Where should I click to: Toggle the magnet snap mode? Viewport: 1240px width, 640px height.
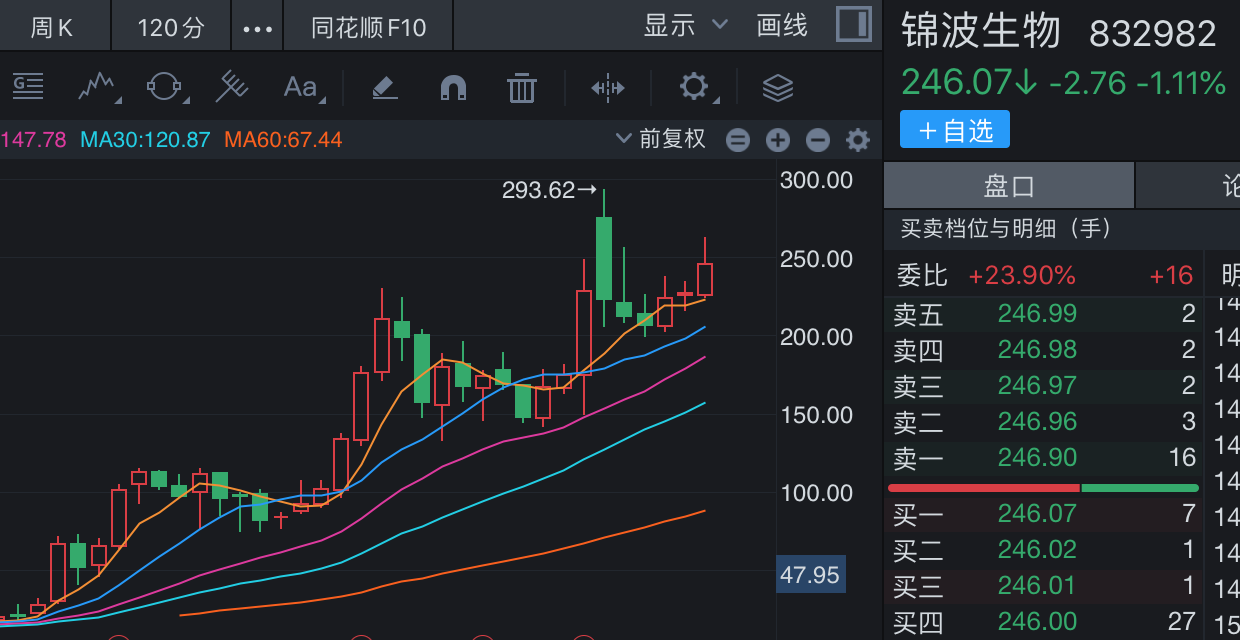coord(453,88)
